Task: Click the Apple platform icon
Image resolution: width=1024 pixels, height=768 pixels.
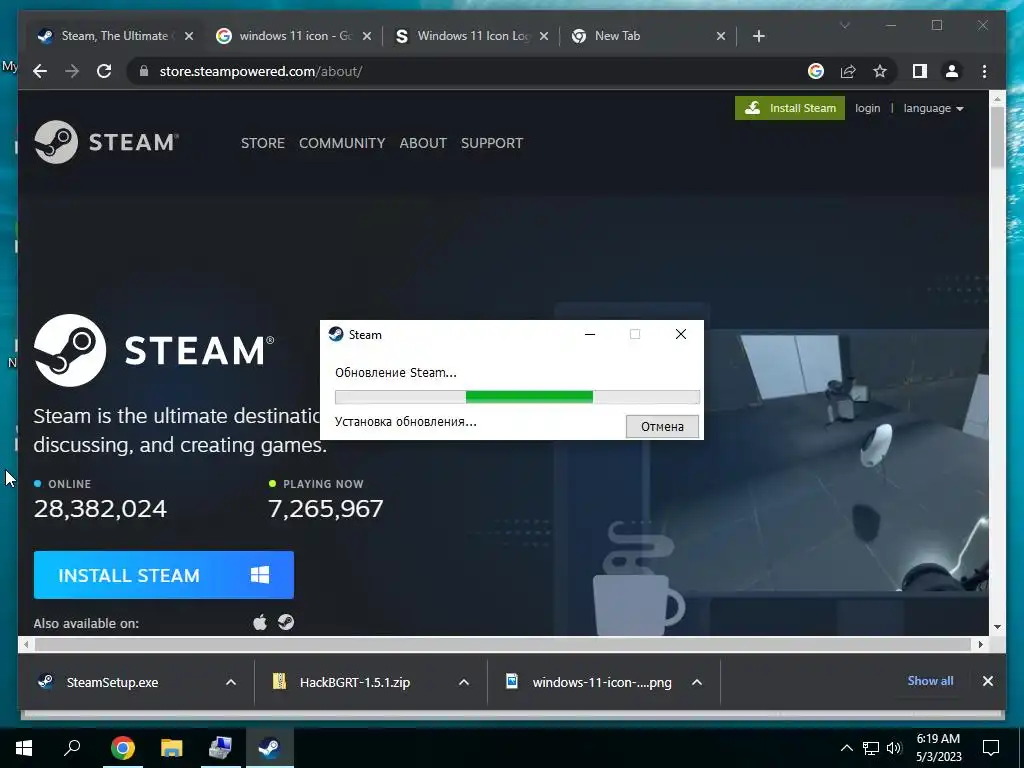Action: [x=260, y=622]
